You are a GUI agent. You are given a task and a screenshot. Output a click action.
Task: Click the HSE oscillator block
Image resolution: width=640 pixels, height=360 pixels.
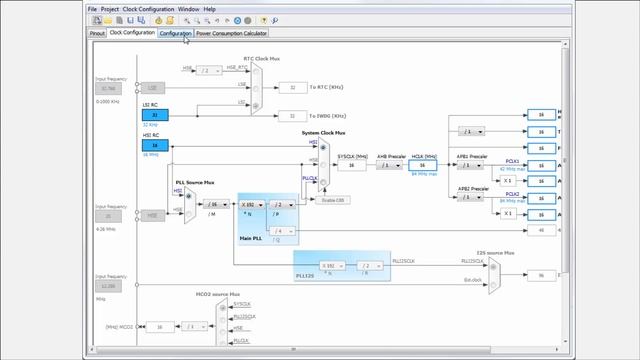(x=153, y=216)
